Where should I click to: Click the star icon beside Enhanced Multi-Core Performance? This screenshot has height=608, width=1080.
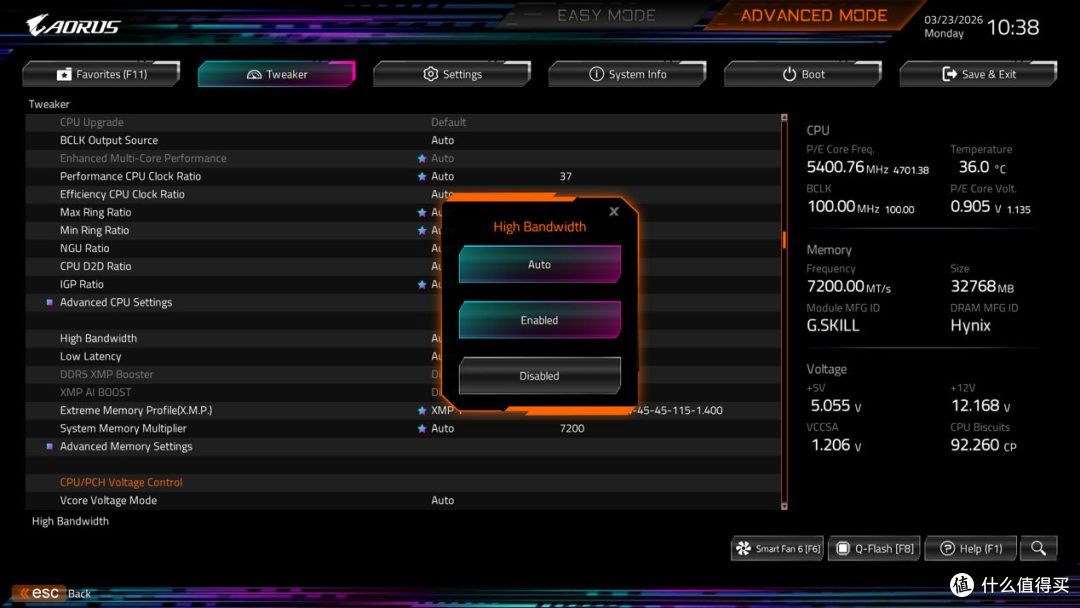click(422, 158)
